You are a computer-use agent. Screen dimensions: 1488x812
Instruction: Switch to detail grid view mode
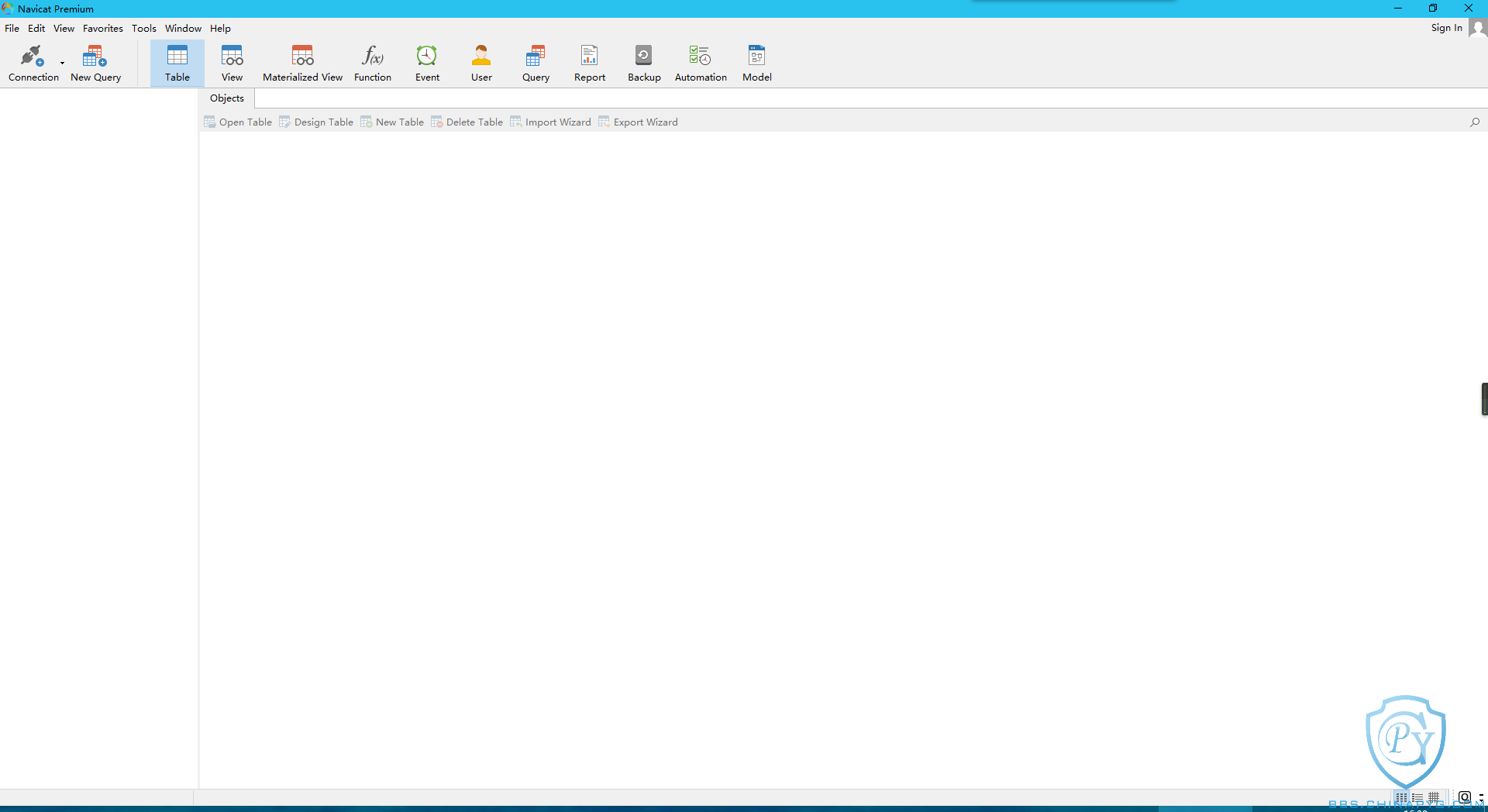click(1434, 797)
